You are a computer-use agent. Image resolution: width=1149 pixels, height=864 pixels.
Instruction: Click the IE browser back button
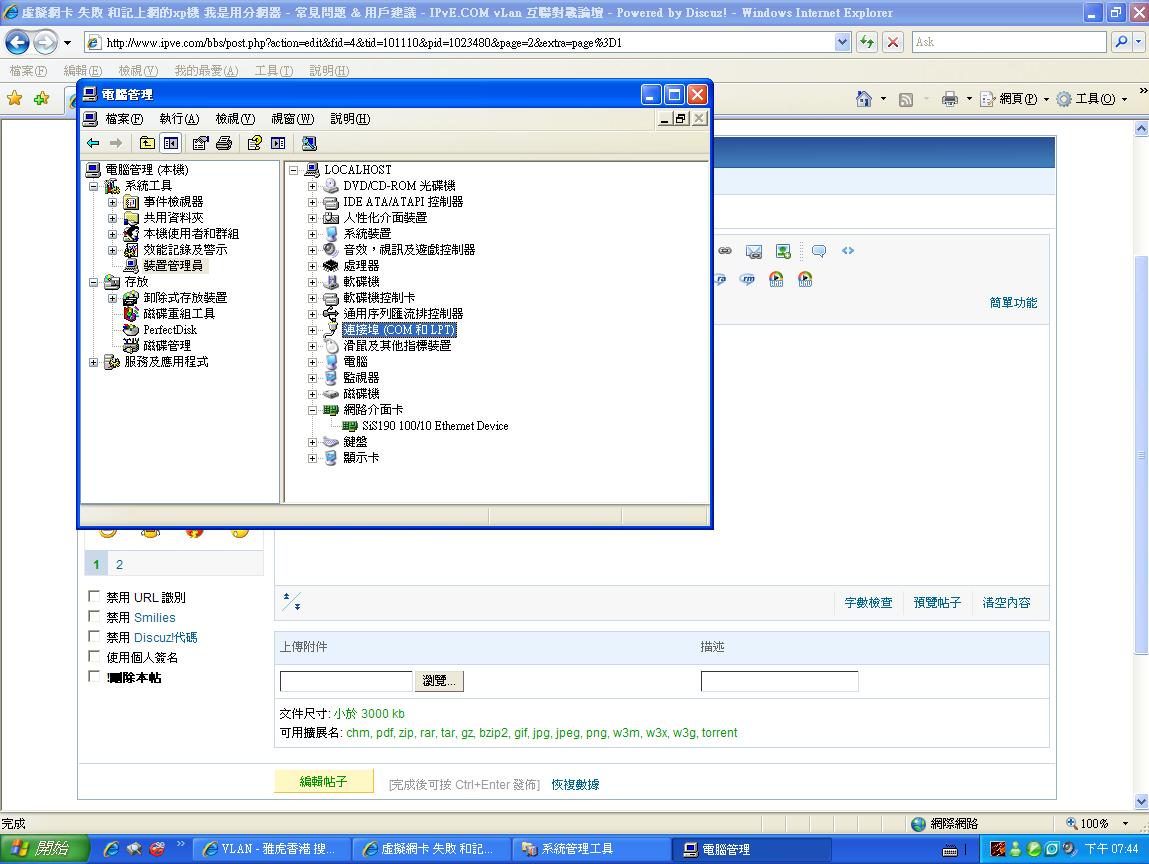tap(17, 43)
